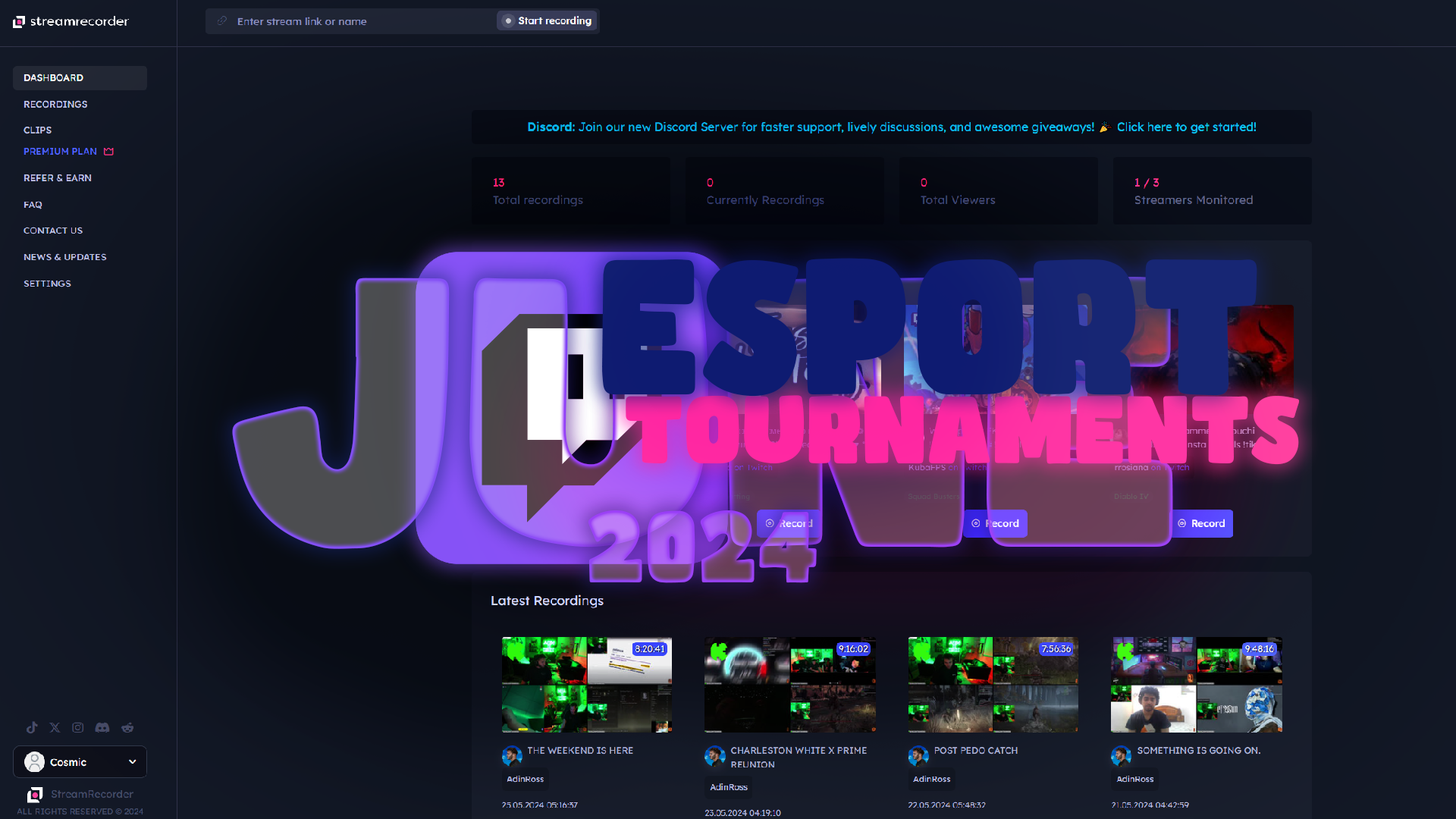Click 9:48:16 duration badge
The image size is (1456, 819).
pyautogui.click(x=1260, y=649)
